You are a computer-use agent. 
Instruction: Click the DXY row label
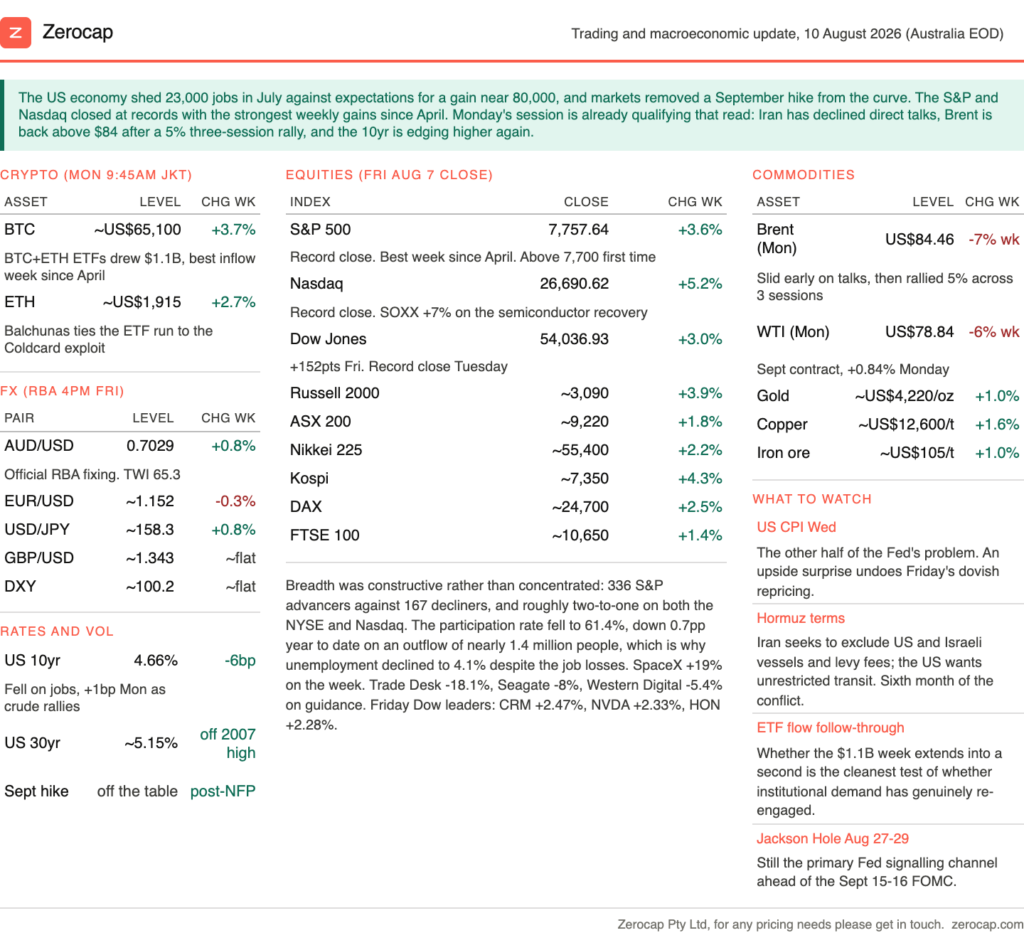(x=20, y=586)
